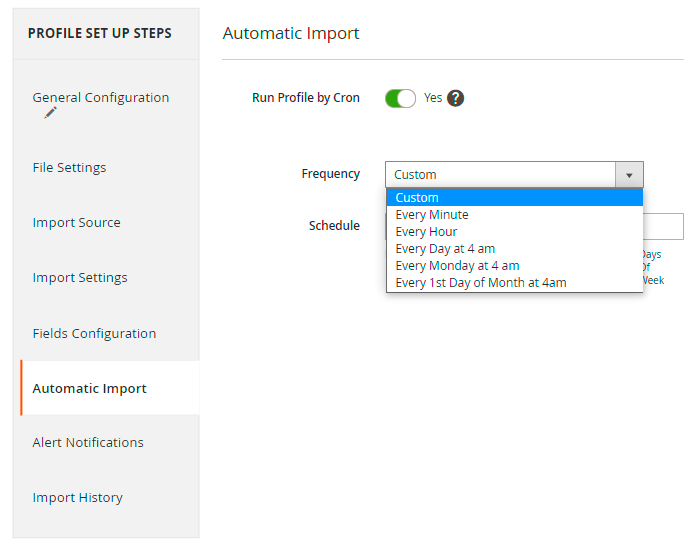Click the question mark help icon

tap(456, 98)
